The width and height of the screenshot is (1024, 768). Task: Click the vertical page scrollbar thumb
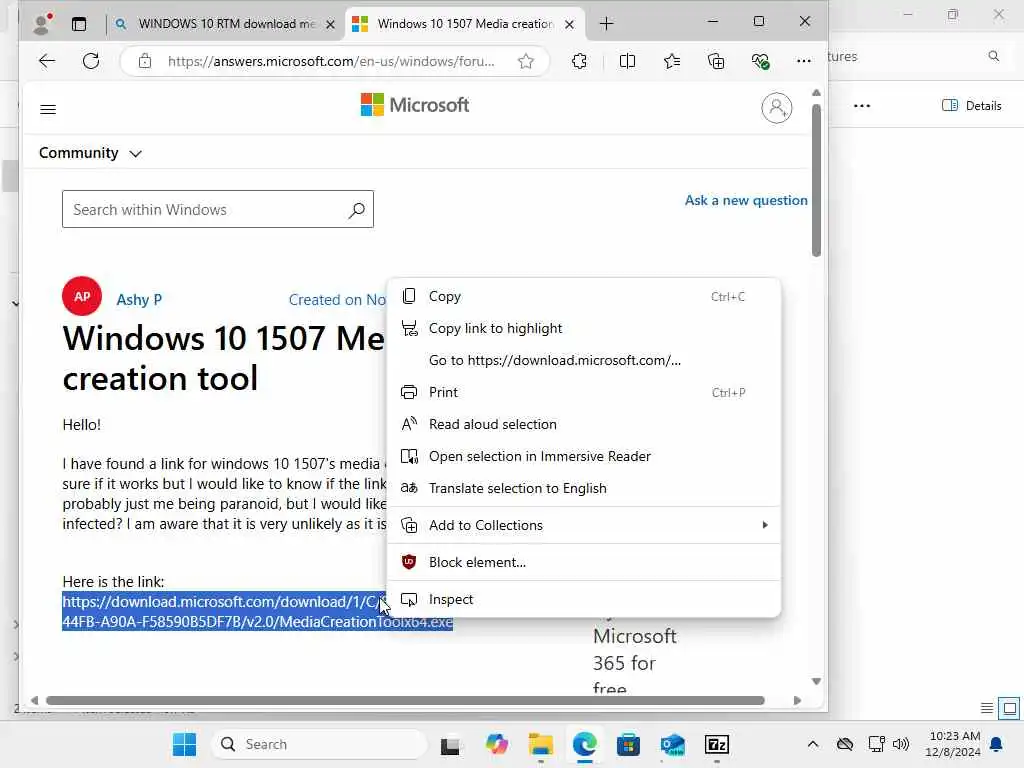pos(816,180)
